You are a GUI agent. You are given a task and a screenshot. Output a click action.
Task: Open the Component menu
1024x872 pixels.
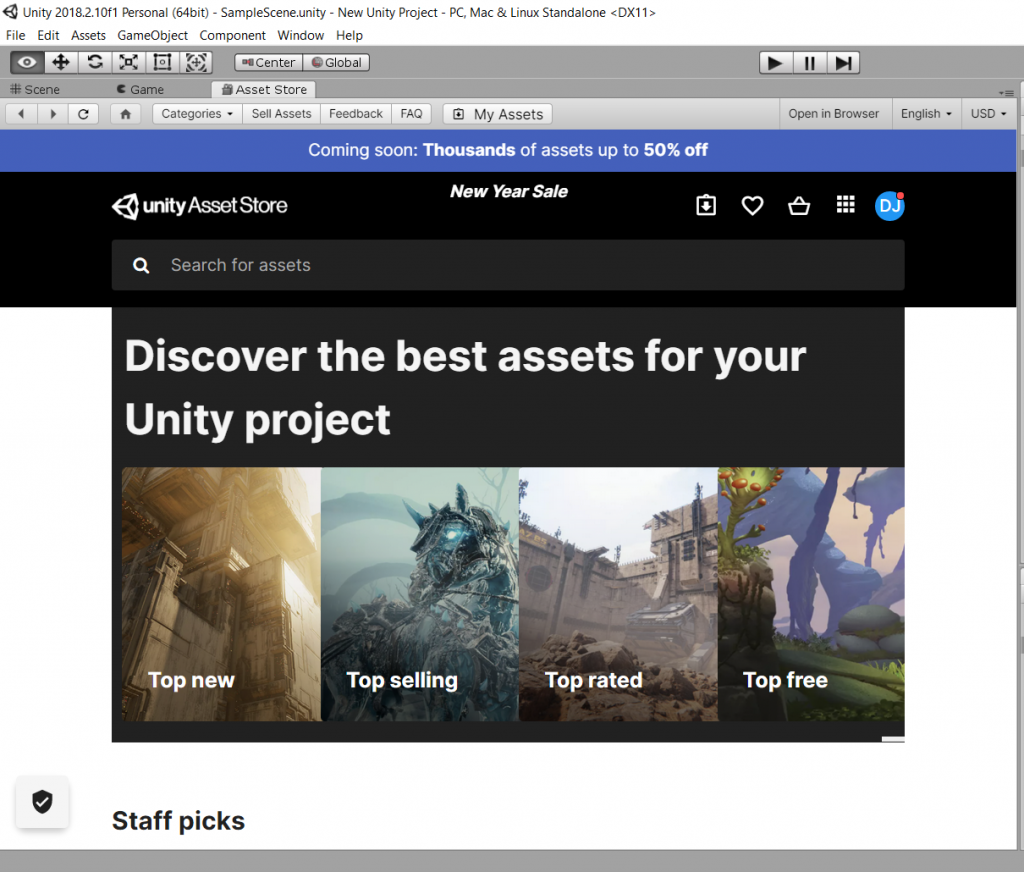coord(232,35)
